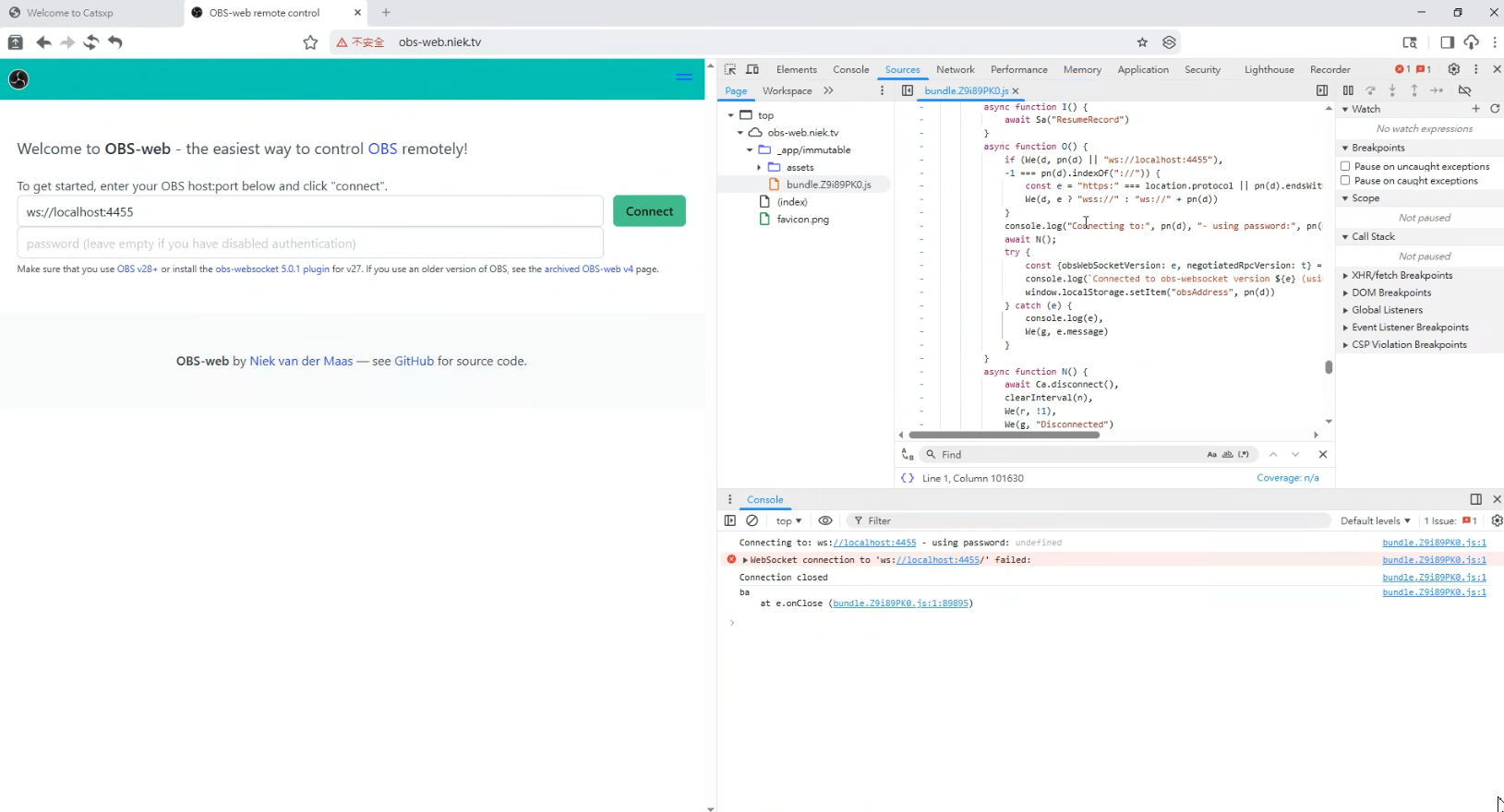Open the GitHub source code link

click(414, 361)
